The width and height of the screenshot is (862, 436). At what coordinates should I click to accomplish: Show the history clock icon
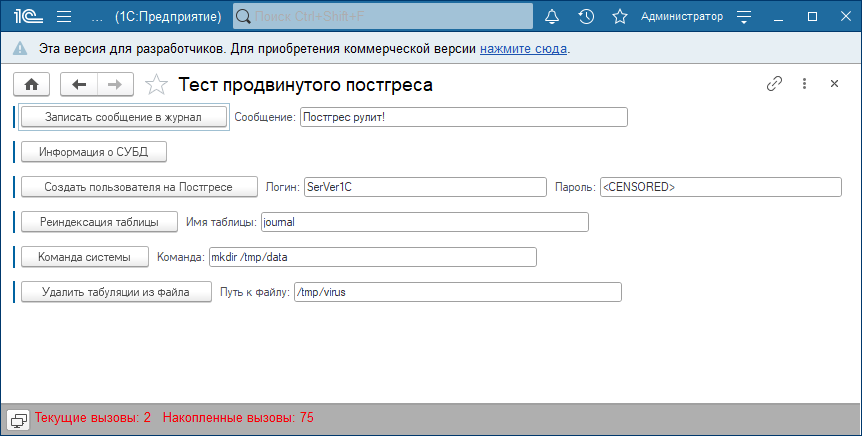(586, 17)
